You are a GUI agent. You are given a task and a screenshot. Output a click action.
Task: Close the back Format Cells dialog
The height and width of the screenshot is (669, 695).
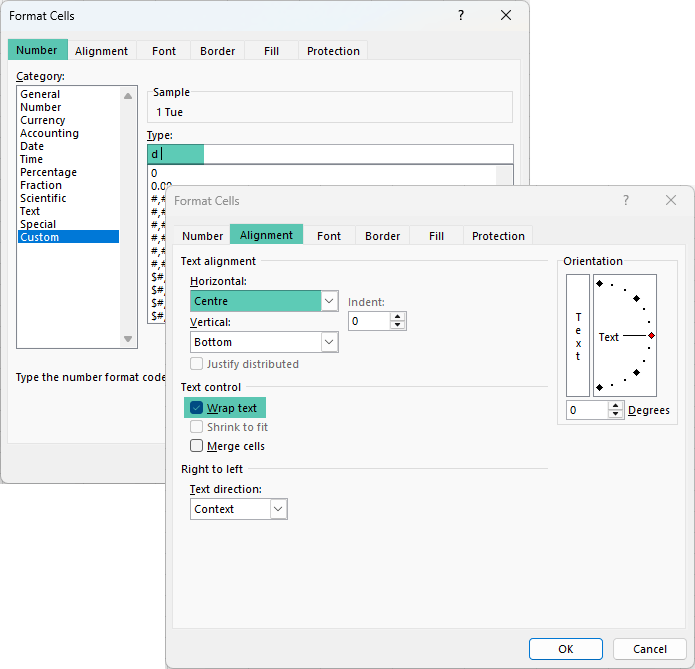pos(506,16)
